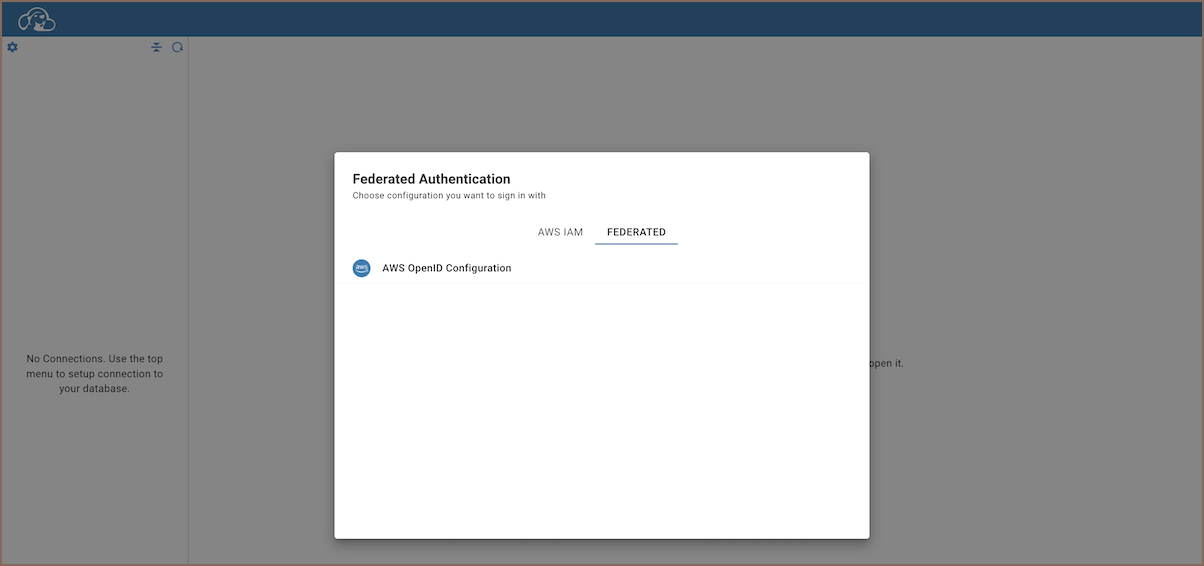Click the row separator under AWS OpenID
Image resolution: width=1204 pixels, height=566 pixels.
tap(600, 283)
